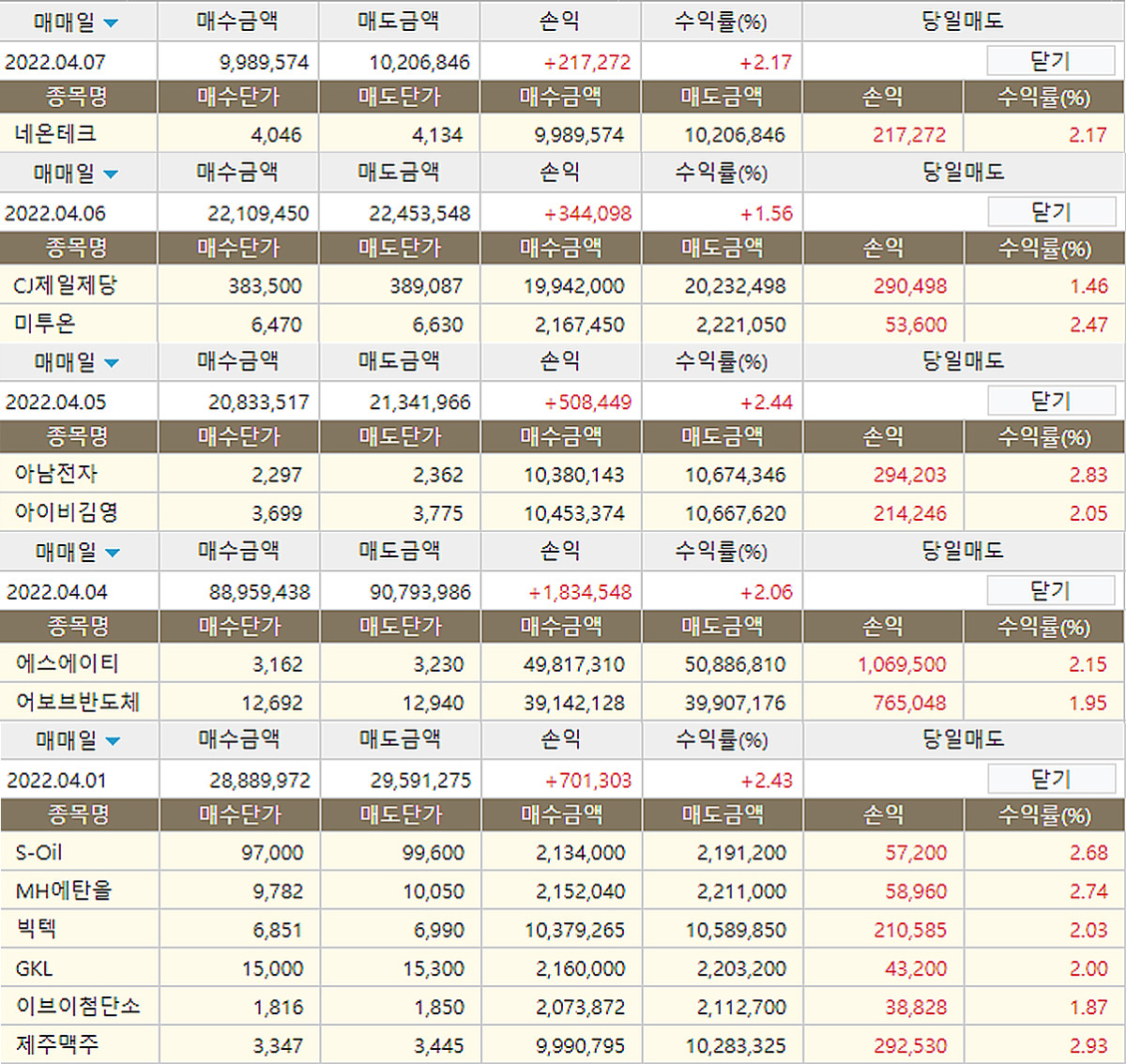Screen dimensions: 1126x1064
Task: Select the 어보브반도체 stock entry
Action: pyautogui.click(x=78, y=702)
